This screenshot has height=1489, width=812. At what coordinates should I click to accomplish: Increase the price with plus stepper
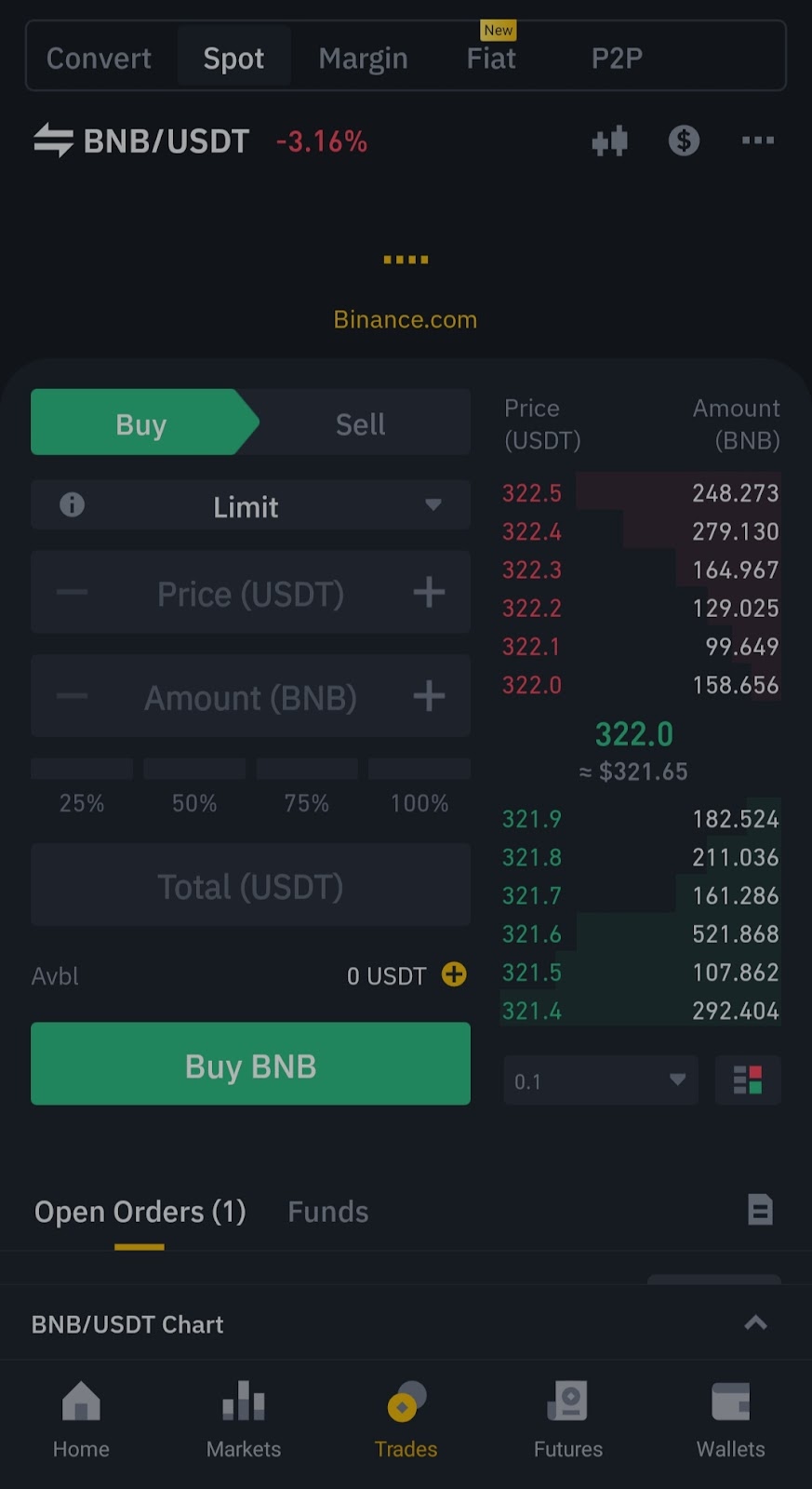(x=429, y=592)
